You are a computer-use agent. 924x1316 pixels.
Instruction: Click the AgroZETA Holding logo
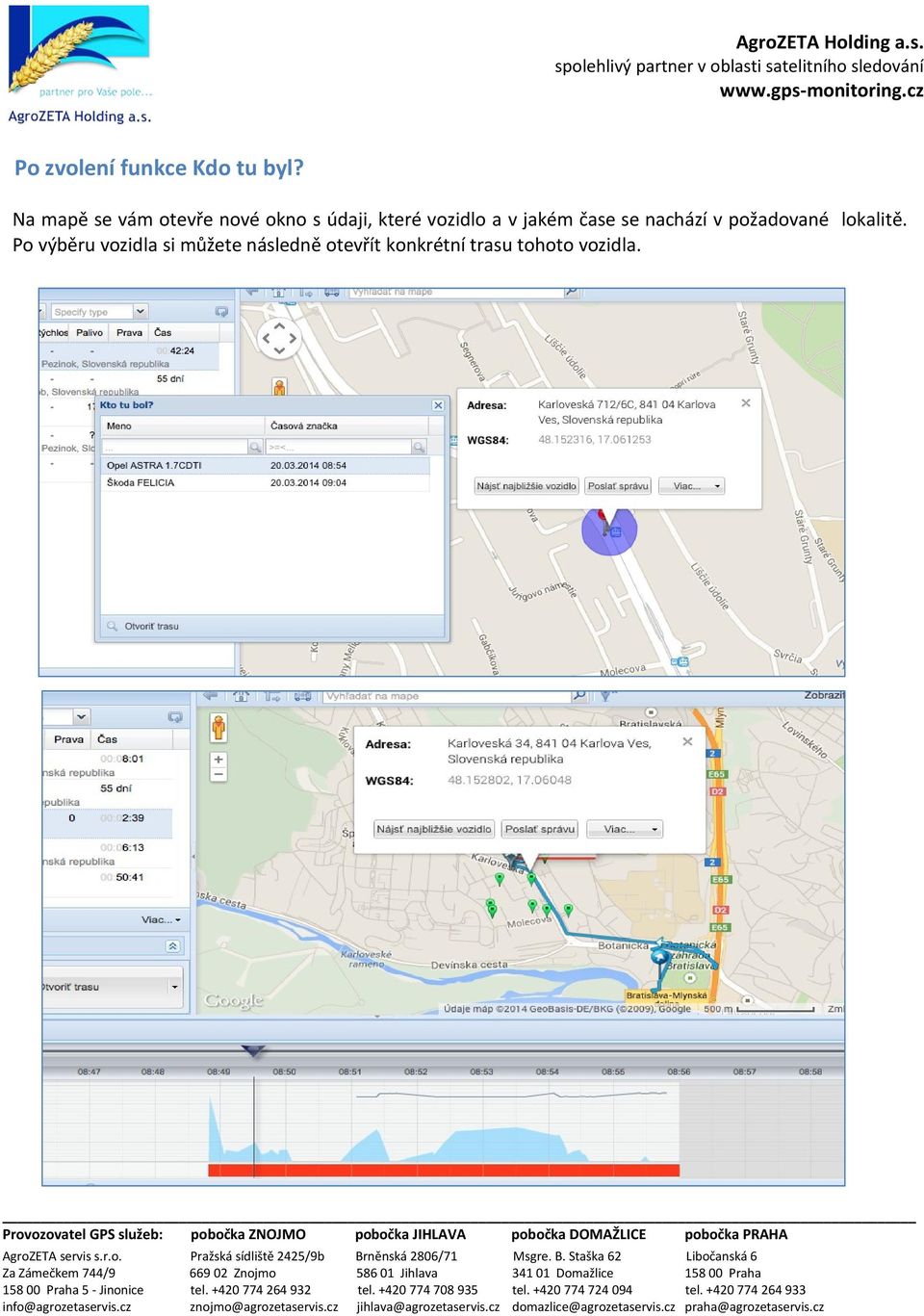(x=80, y=65)
